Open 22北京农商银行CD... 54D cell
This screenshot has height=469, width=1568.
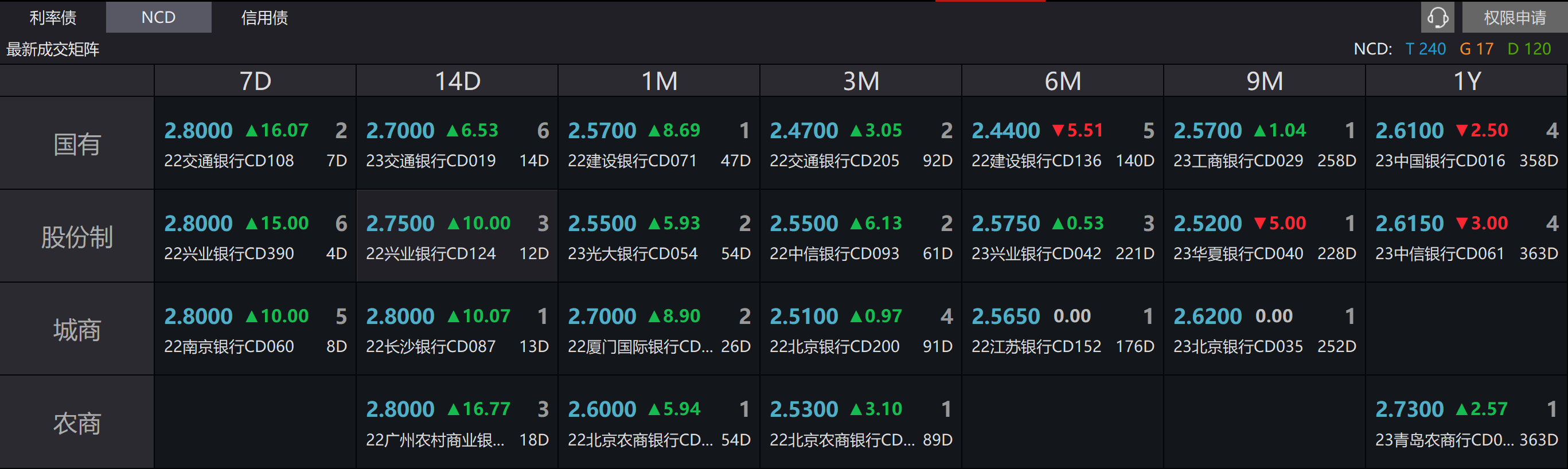[659, 422]
